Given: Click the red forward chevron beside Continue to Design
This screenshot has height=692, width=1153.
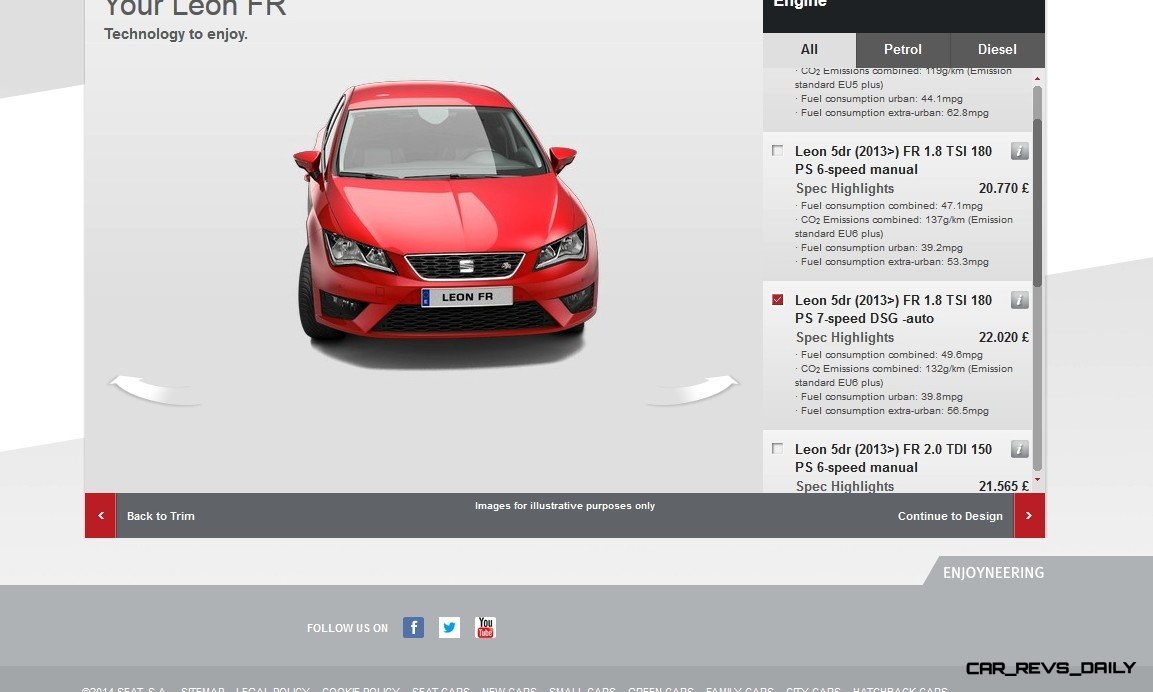Looking at the screenshot, I should 1029,516.
